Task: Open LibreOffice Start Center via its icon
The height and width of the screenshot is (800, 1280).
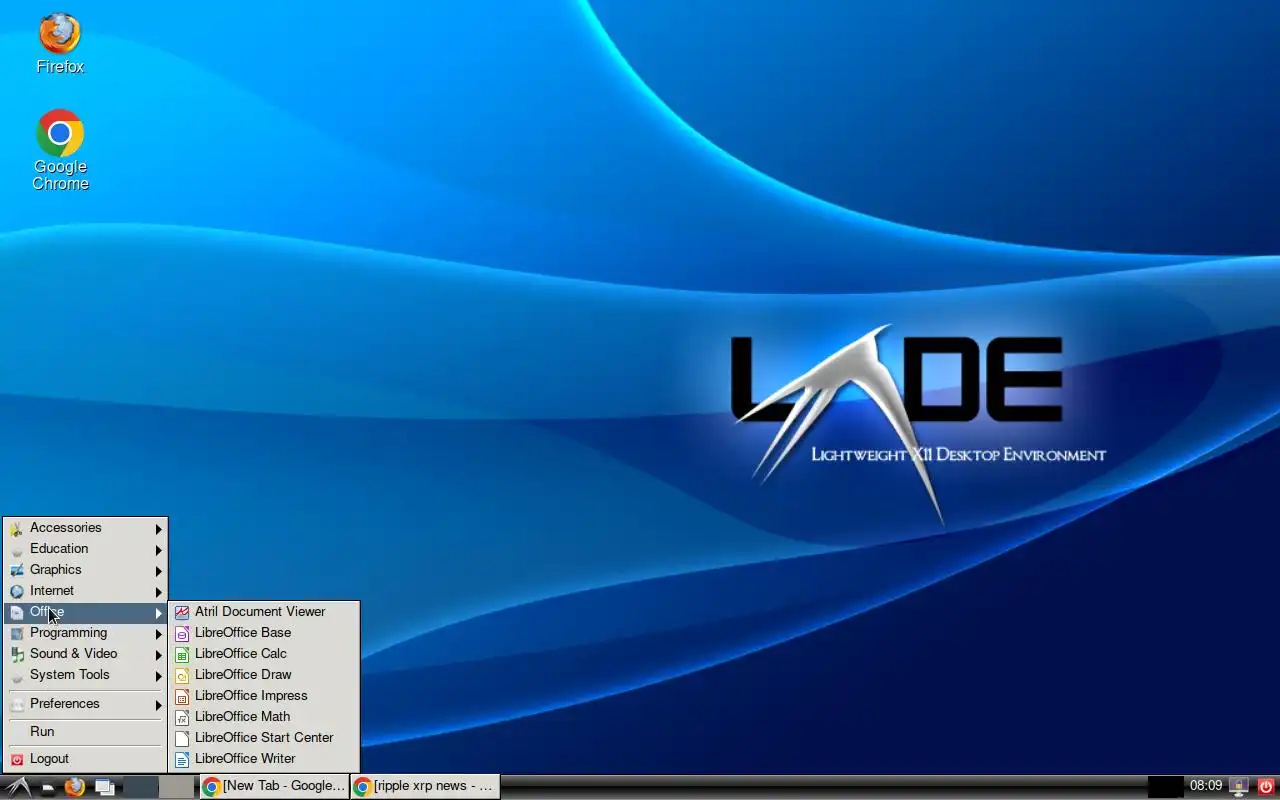Action: pos(182,738)
